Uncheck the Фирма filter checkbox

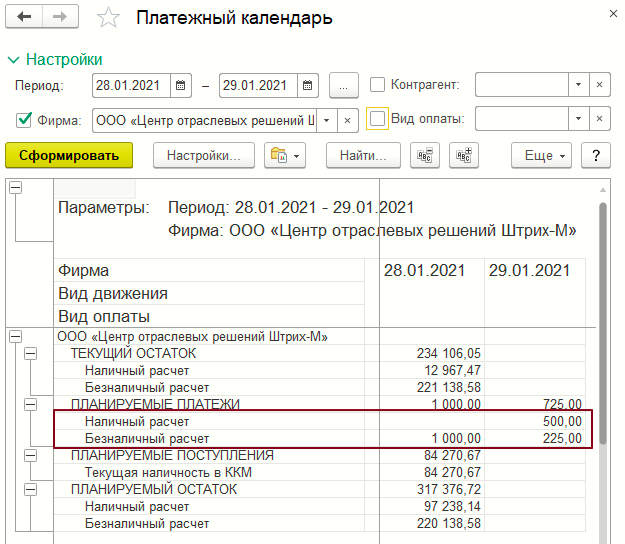[25, 120]
